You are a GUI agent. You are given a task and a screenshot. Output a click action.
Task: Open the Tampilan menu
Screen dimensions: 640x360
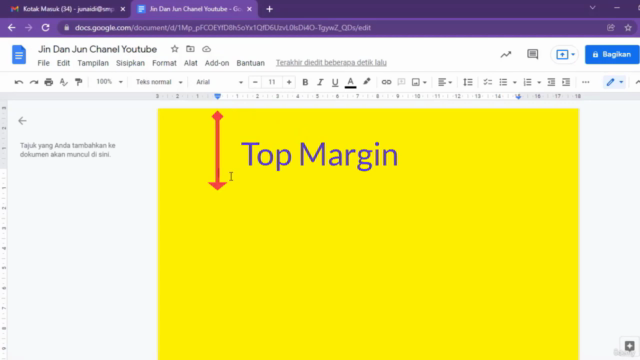pyautogui.click(x=93, y=63)
